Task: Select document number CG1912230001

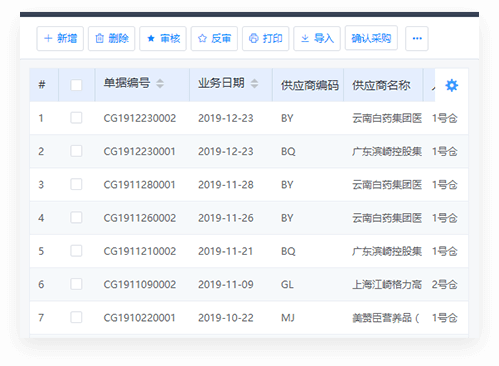Action: [139, 152]
